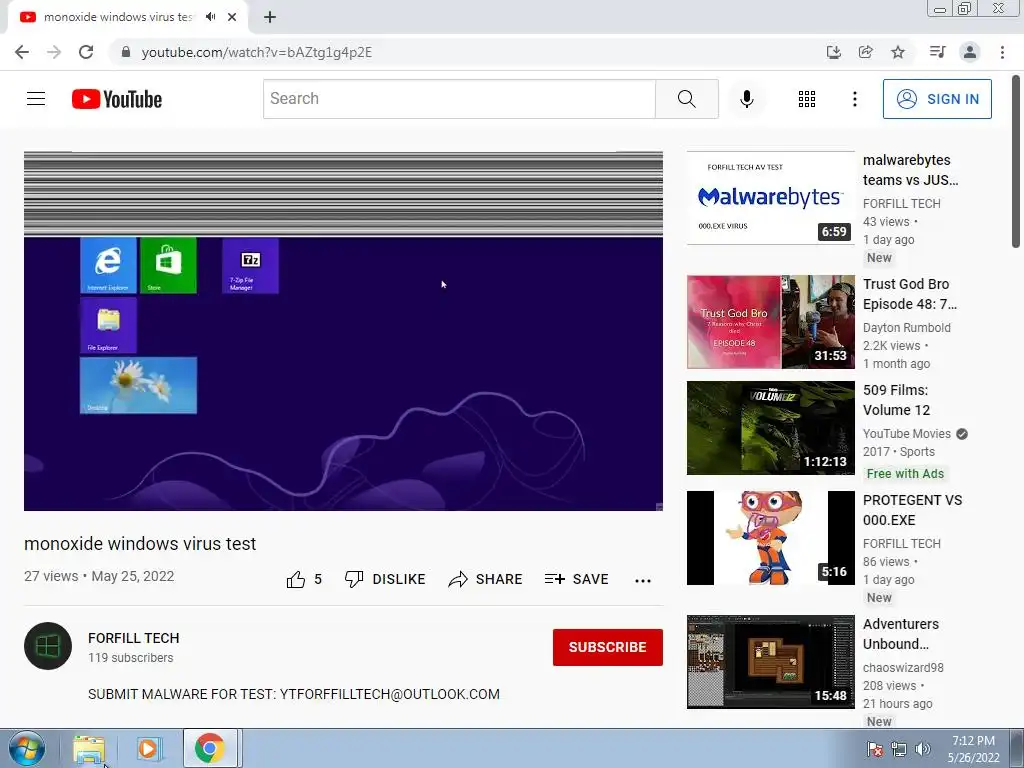Image resolution: width=1024 pixels, height=768 pixels.
Task: Open Windows Explorer from the taskbar
Action: click(89, 749)
